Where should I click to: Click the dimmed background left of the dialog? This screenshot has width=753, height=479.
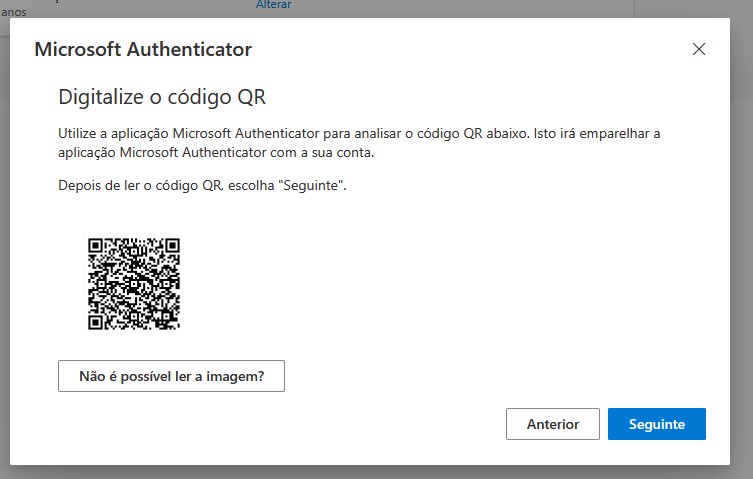coord(4,250)
